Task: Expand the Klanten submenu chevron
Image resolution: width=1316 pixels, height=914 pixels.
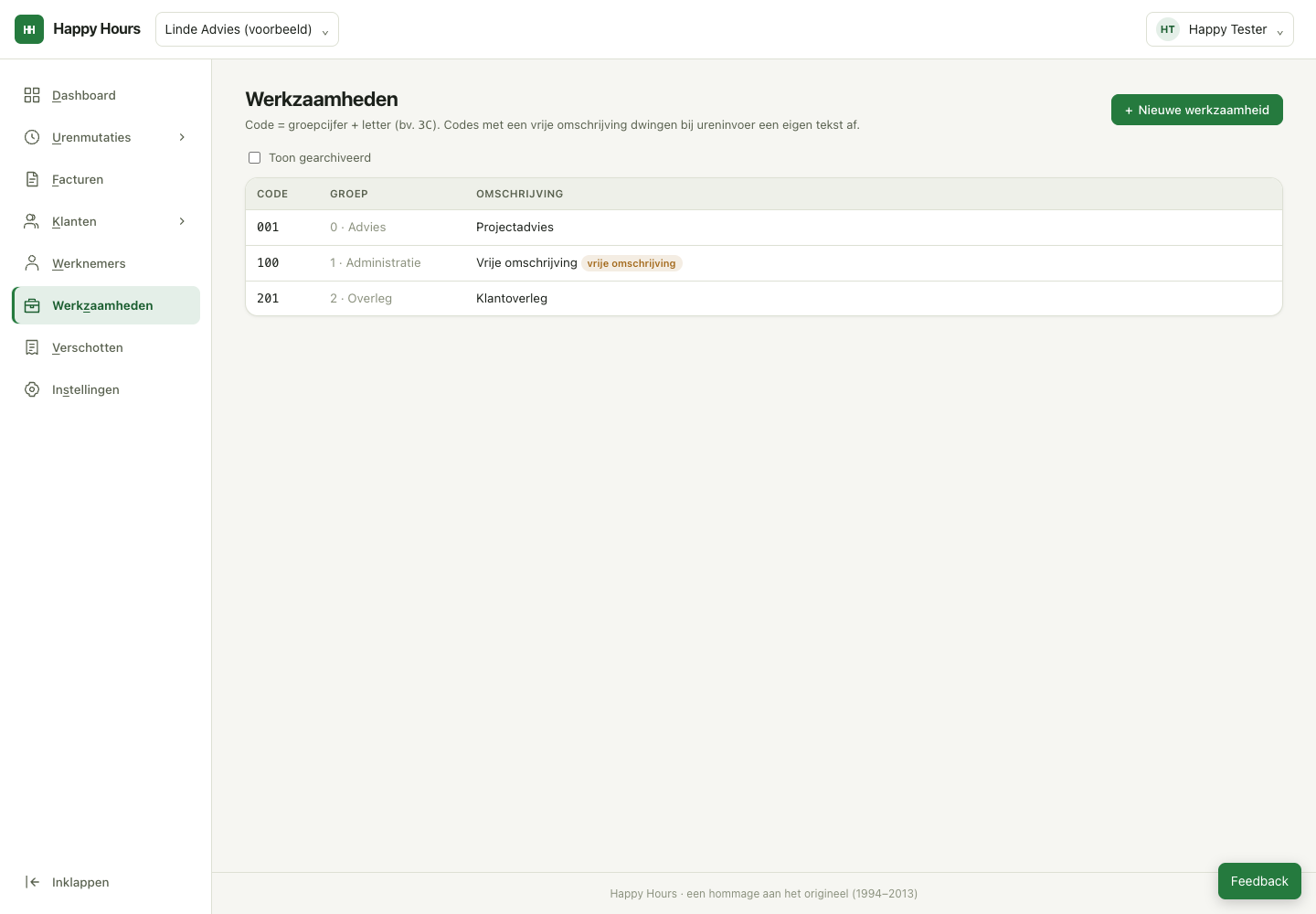Action: click(182, 221)
